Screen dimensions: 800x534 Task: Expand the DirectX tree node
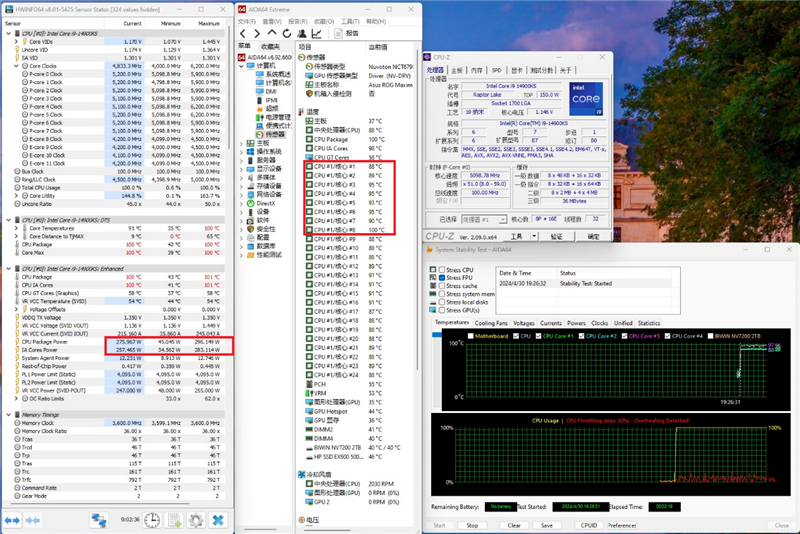click(242, 204)
